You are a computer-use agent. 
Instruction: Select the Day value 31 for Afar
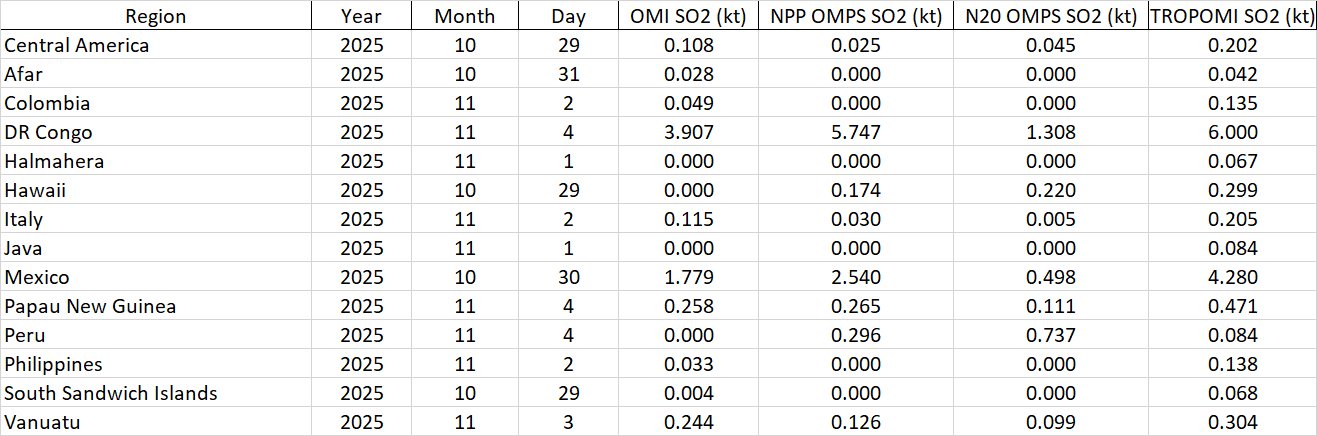(x=568, y=74)
